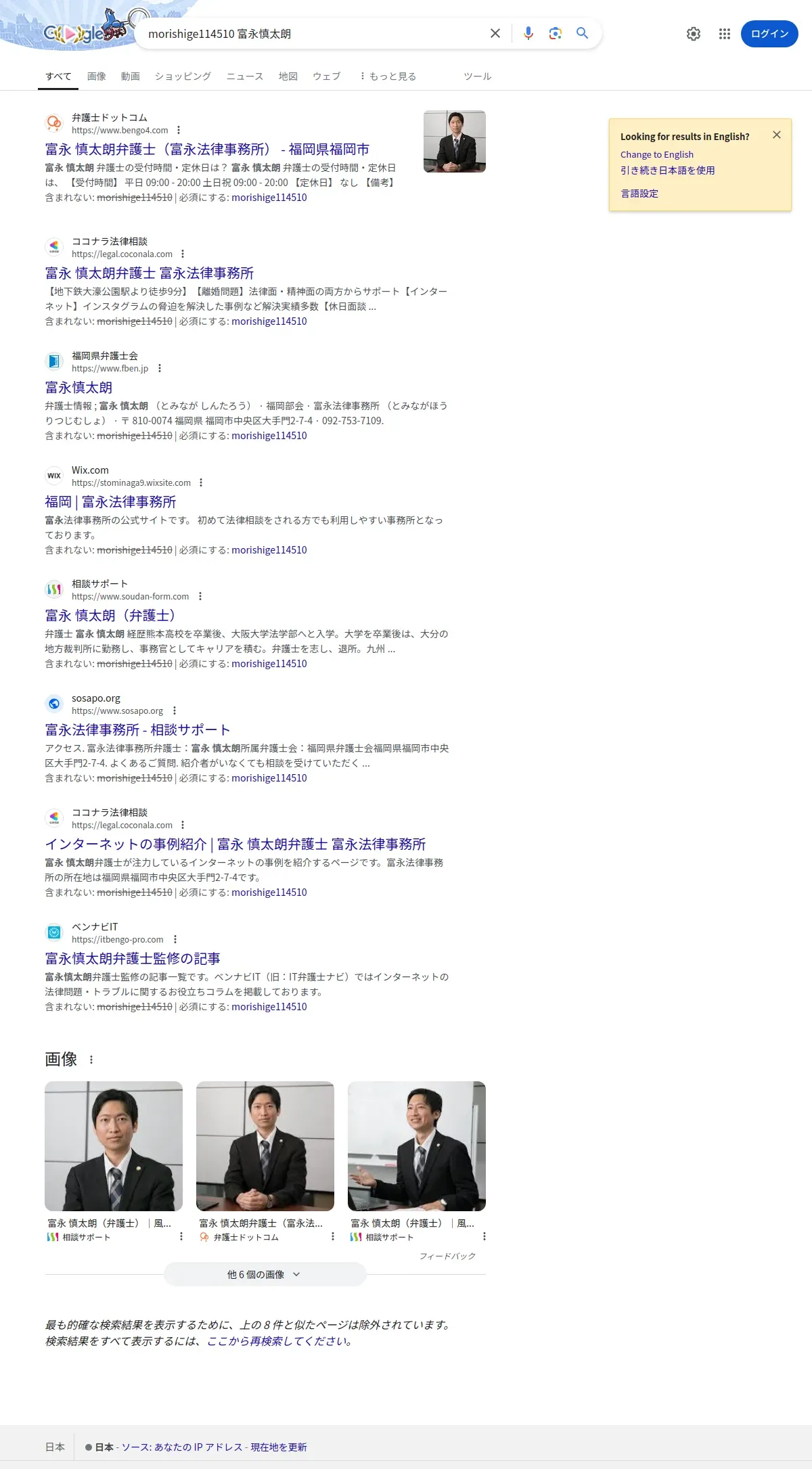Click inside the search input field
The image size is (812, 1469).
click(x=311, y=34)
